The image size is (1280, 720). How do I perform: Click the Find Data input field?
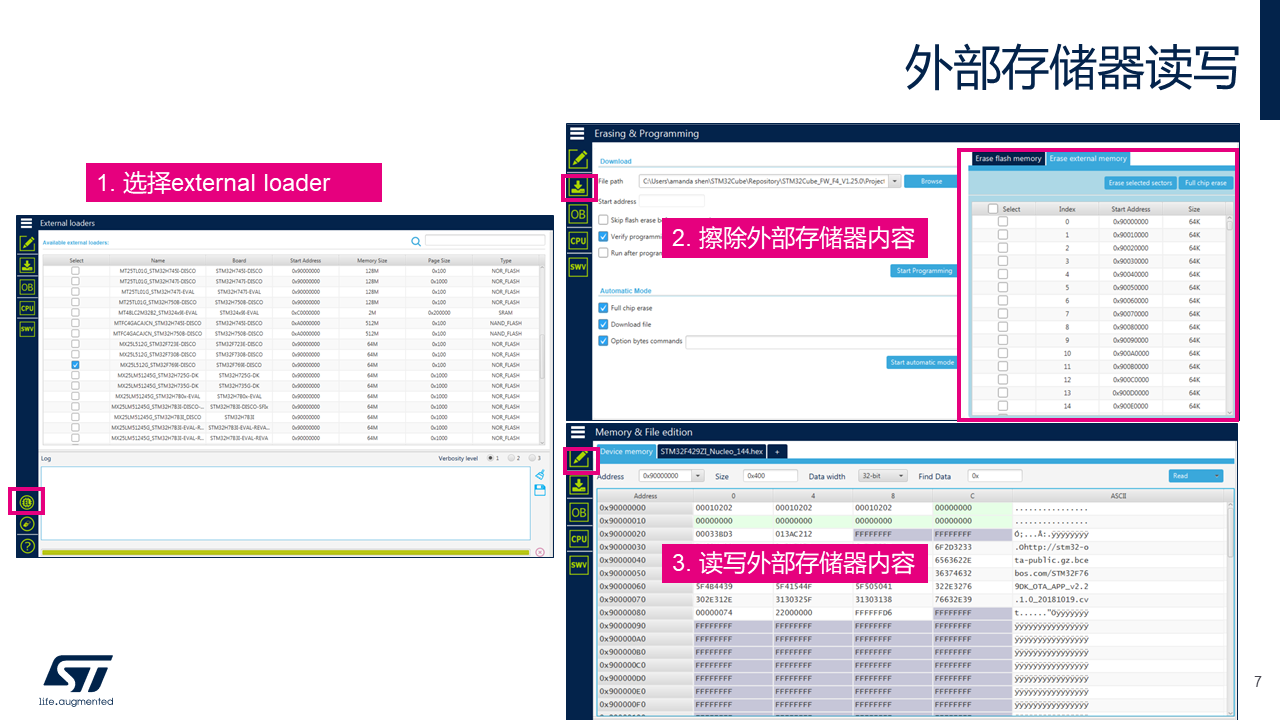tap(994, 476)
